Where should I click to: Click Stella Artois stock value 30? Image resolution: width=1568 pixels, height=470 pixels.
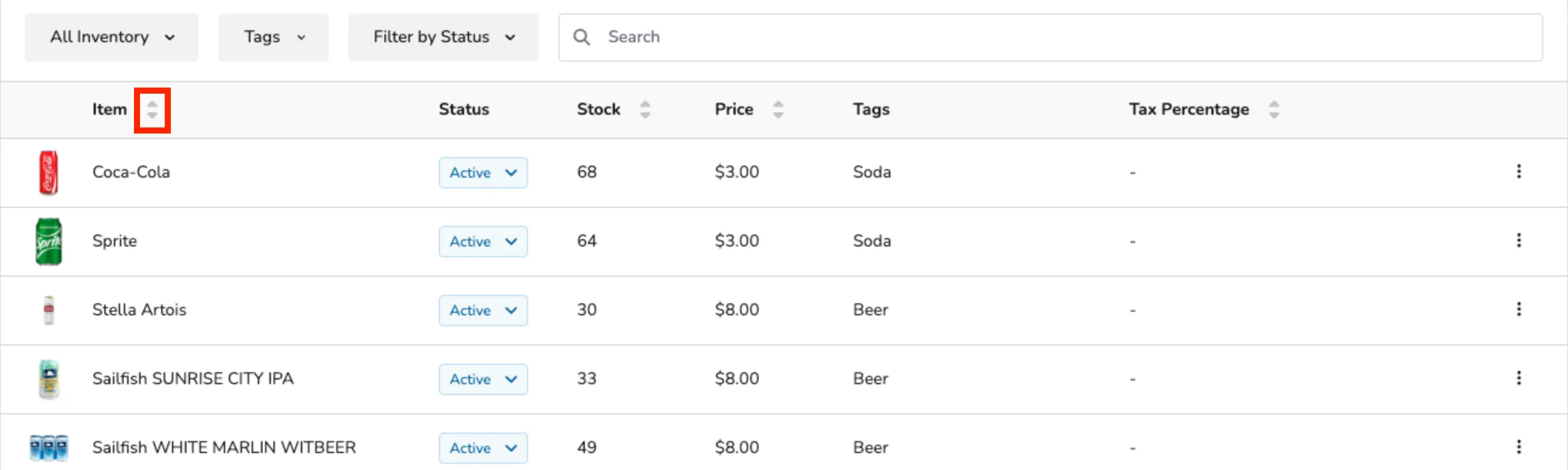pyautogui.click(x=587, y=310)
